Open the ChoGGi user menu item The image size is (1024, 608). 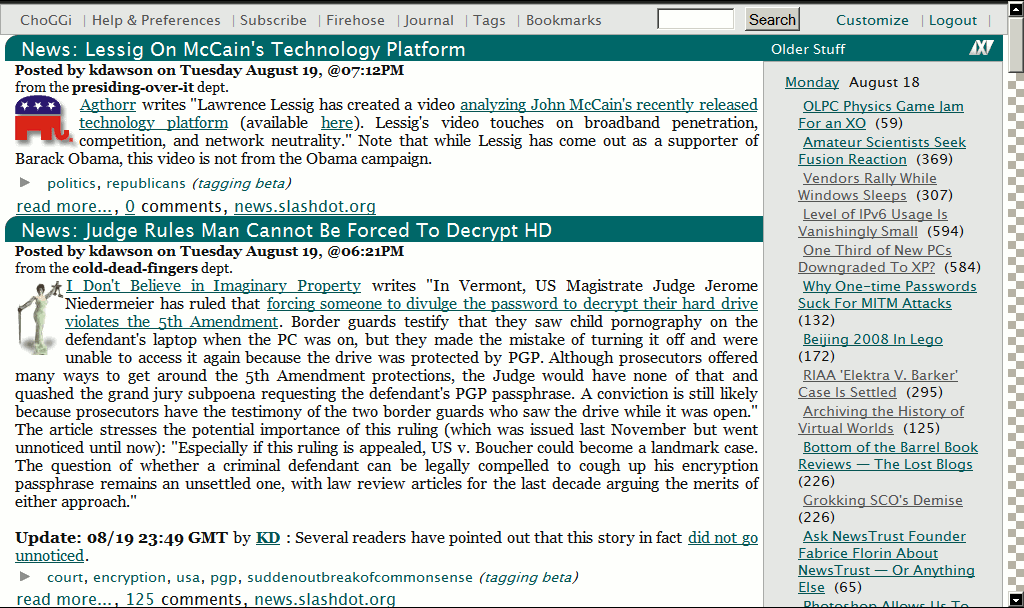tap(46, 20)
